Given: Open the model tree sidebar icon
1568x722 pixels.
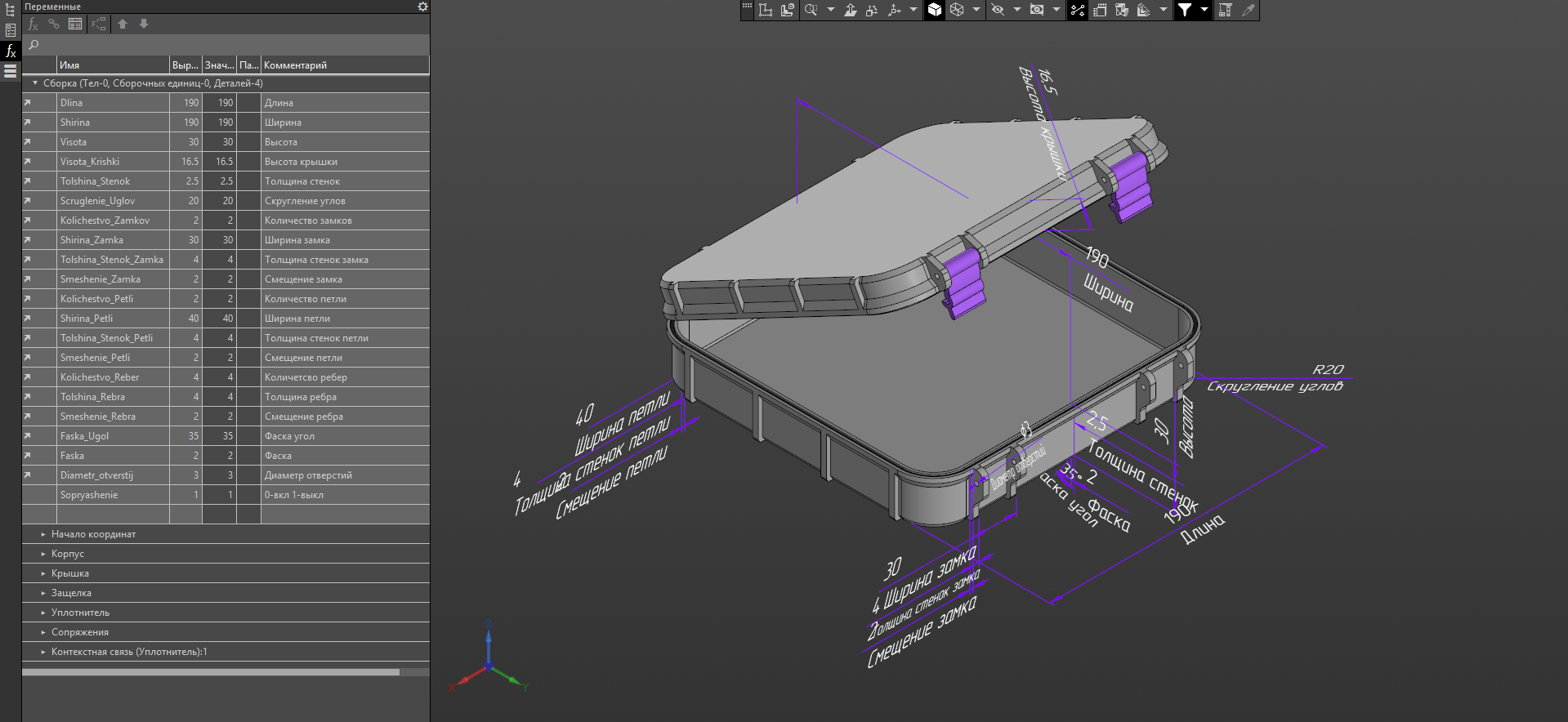Looking at the screenshot, I should tap(10, 10).
